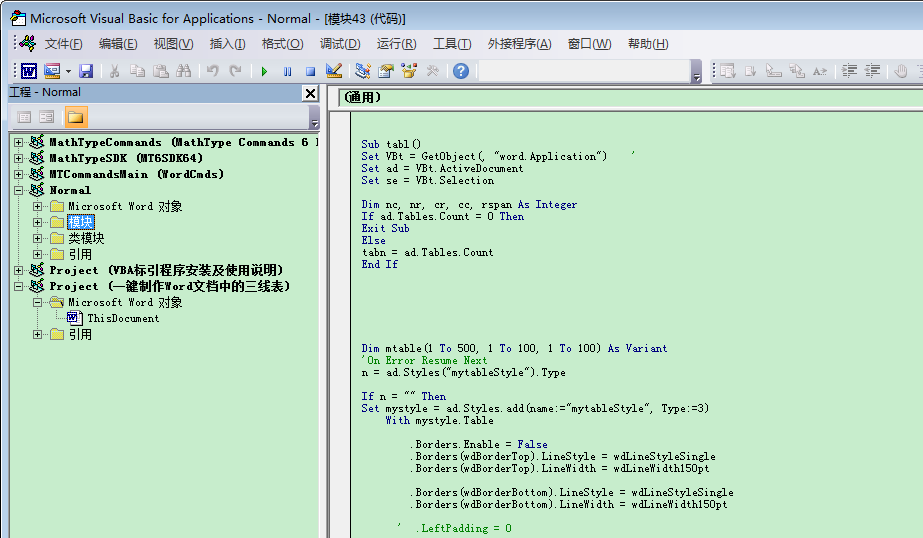Viewport: 923px width, 538px height.
Task: Open the 插入(I) menu
Action: pos(227,44)
